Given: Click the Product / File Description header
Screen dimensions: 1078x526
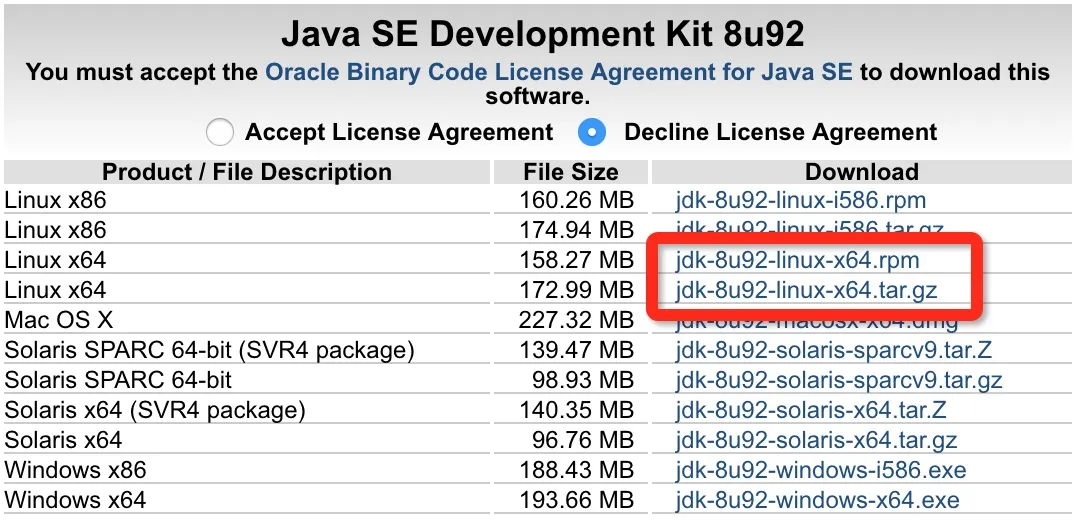Looking at the screenshot, I should (x=247, y=172).
